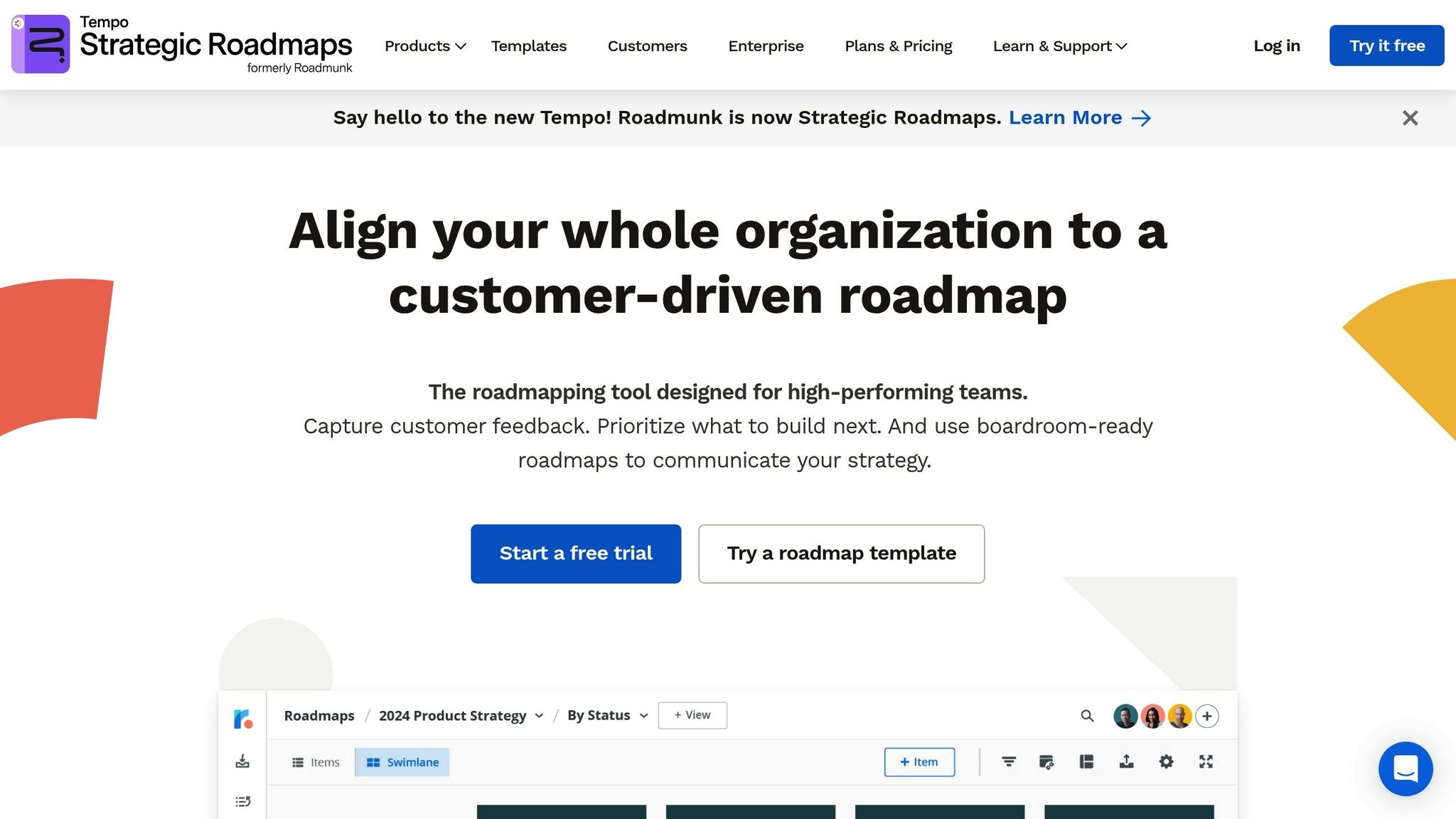Click the search magnifier in roadmap header
The height and width of the screenshot is (819, 1456).
(x=1087, y=716)
